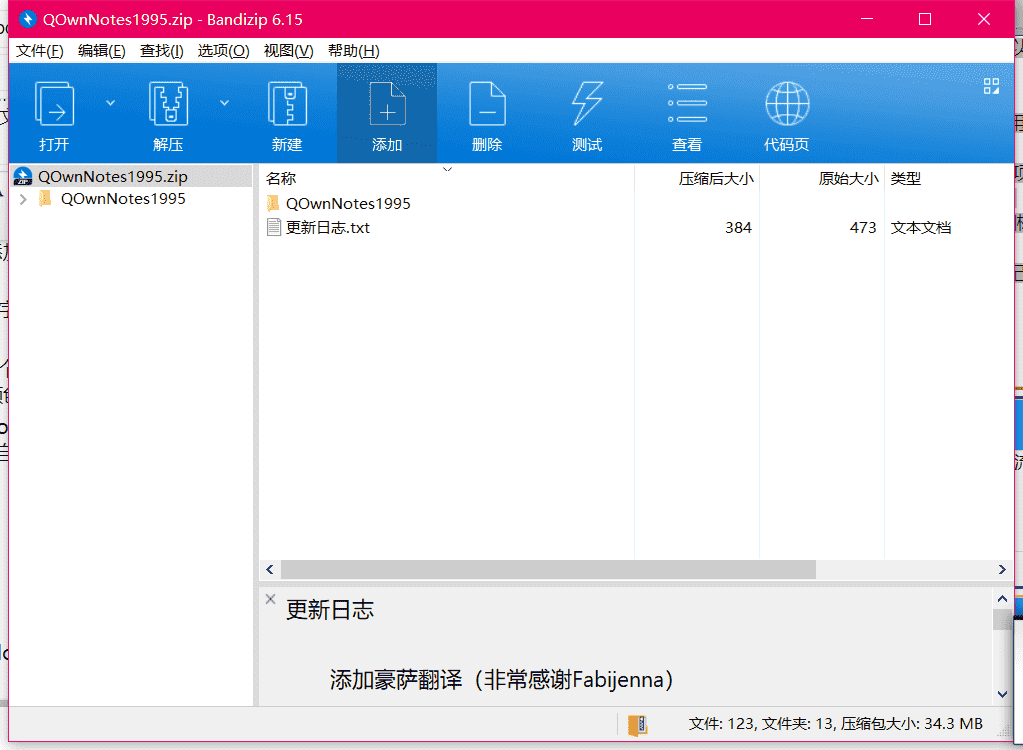The width and height of the screenshot is (1023, 750).
Task: Click the 添加豪萨翻译 changelog line
Action: click(501, 680)
